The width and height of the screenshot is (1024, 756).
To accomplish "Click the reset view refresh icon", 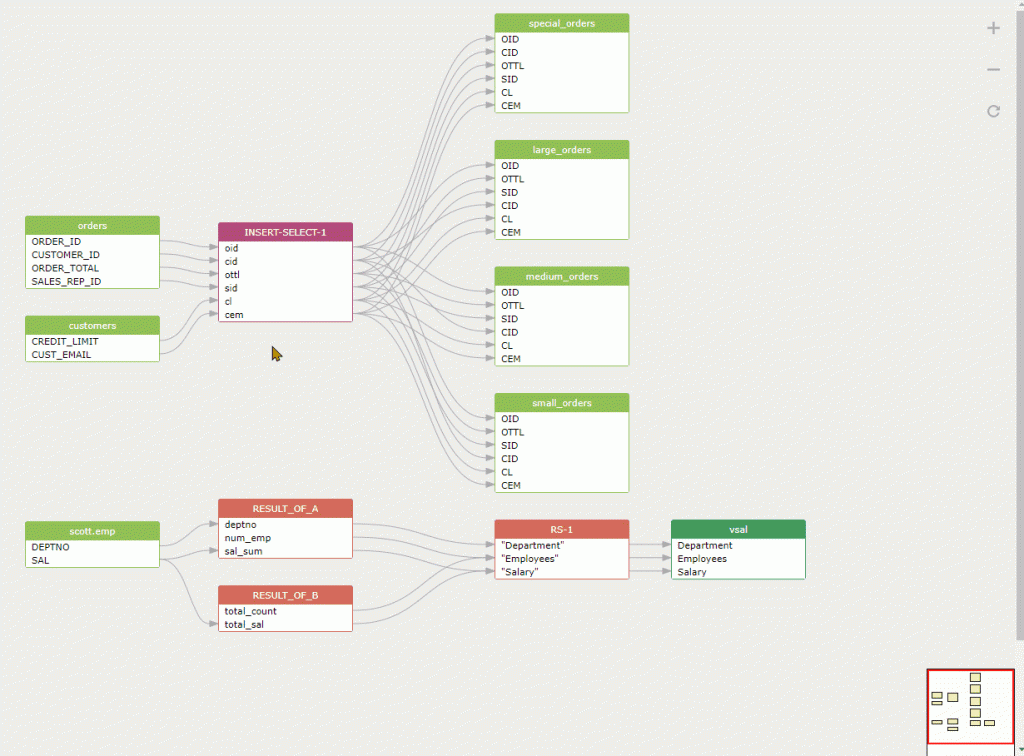I will 993,111.
